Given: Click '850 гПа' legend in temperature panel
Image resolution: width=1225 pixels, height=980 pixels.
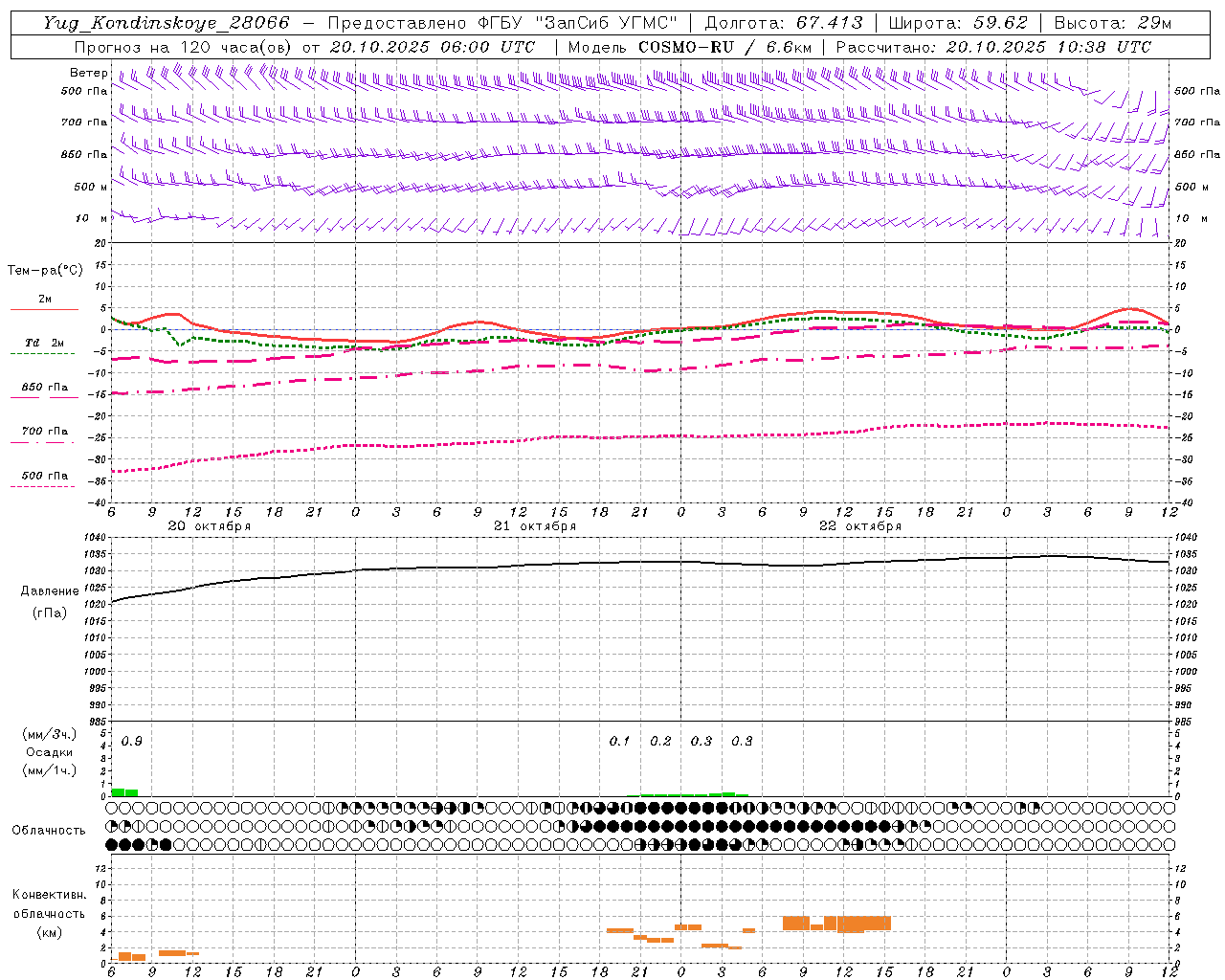Looking at the screenshot, I should (44, 388).
